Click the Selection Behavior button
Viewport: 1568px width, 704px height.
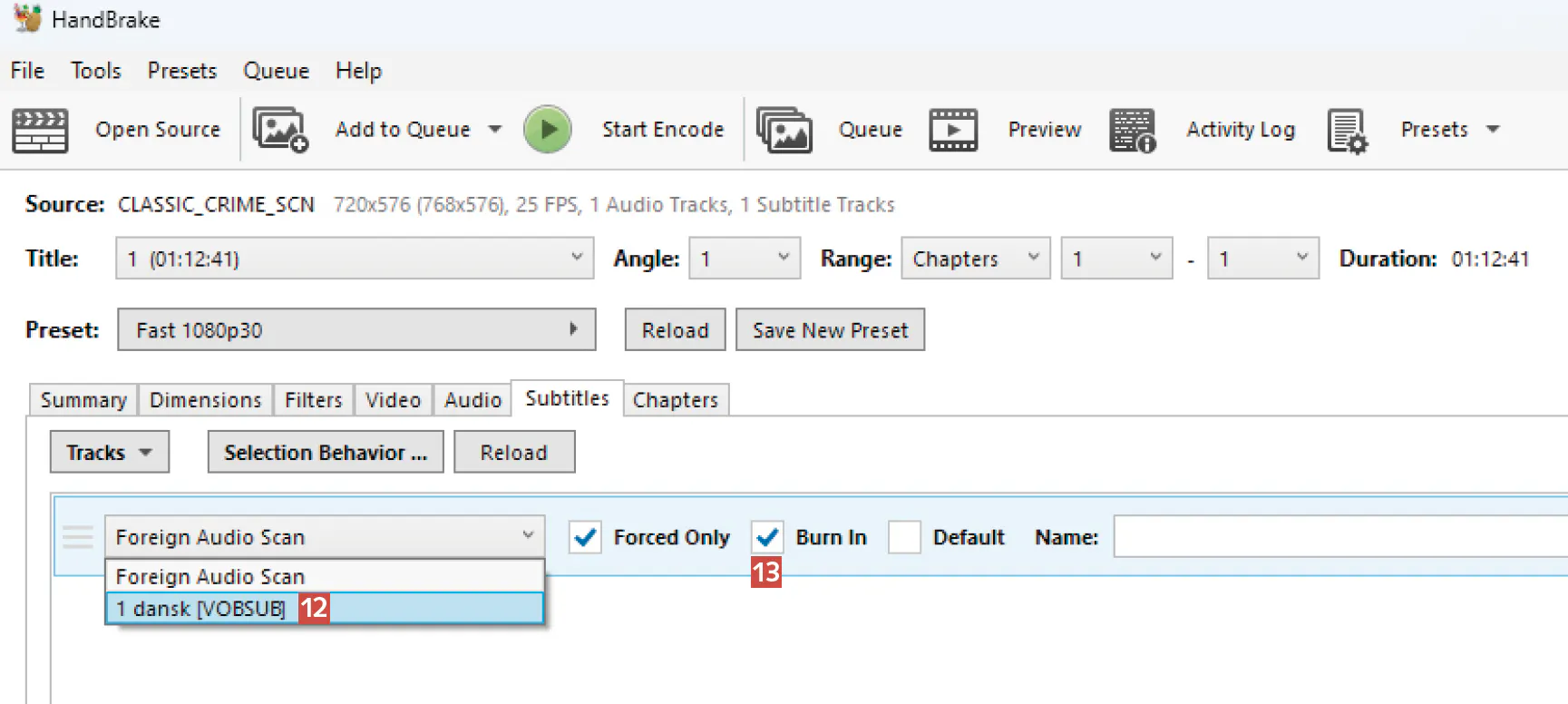(x=326, y=453)
